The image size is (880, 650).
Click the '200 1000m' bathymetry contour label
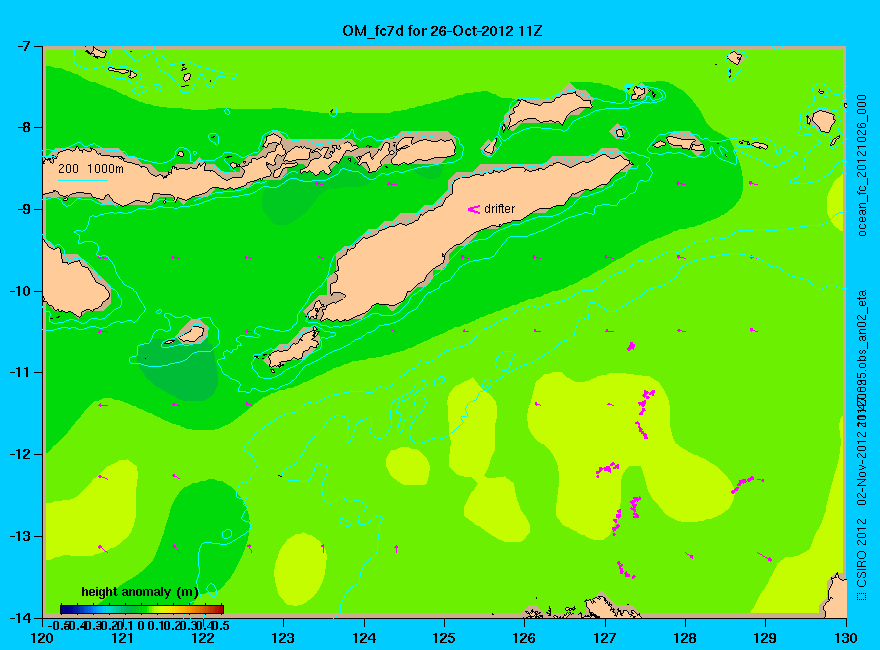pyautogui.click(x=91, y=168)
